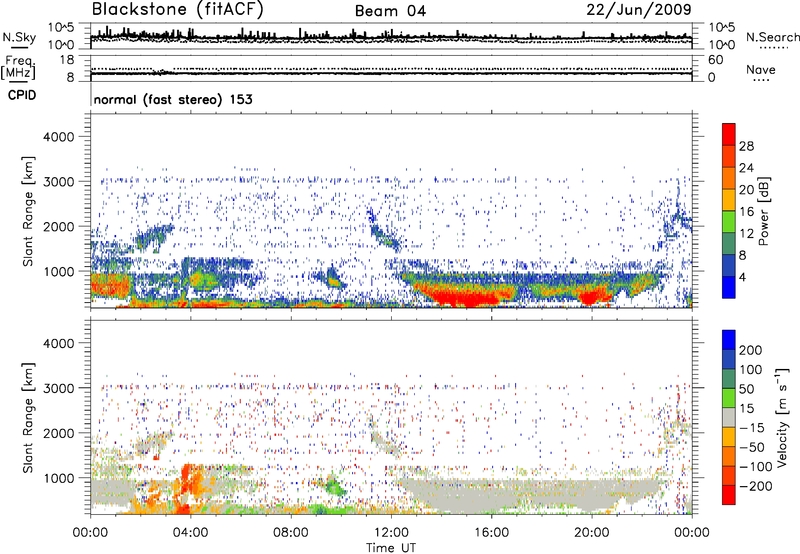This screenshot has width=800, height=554.
Task: Click the '18' frequency axis tick label
Action: [67, 60]
